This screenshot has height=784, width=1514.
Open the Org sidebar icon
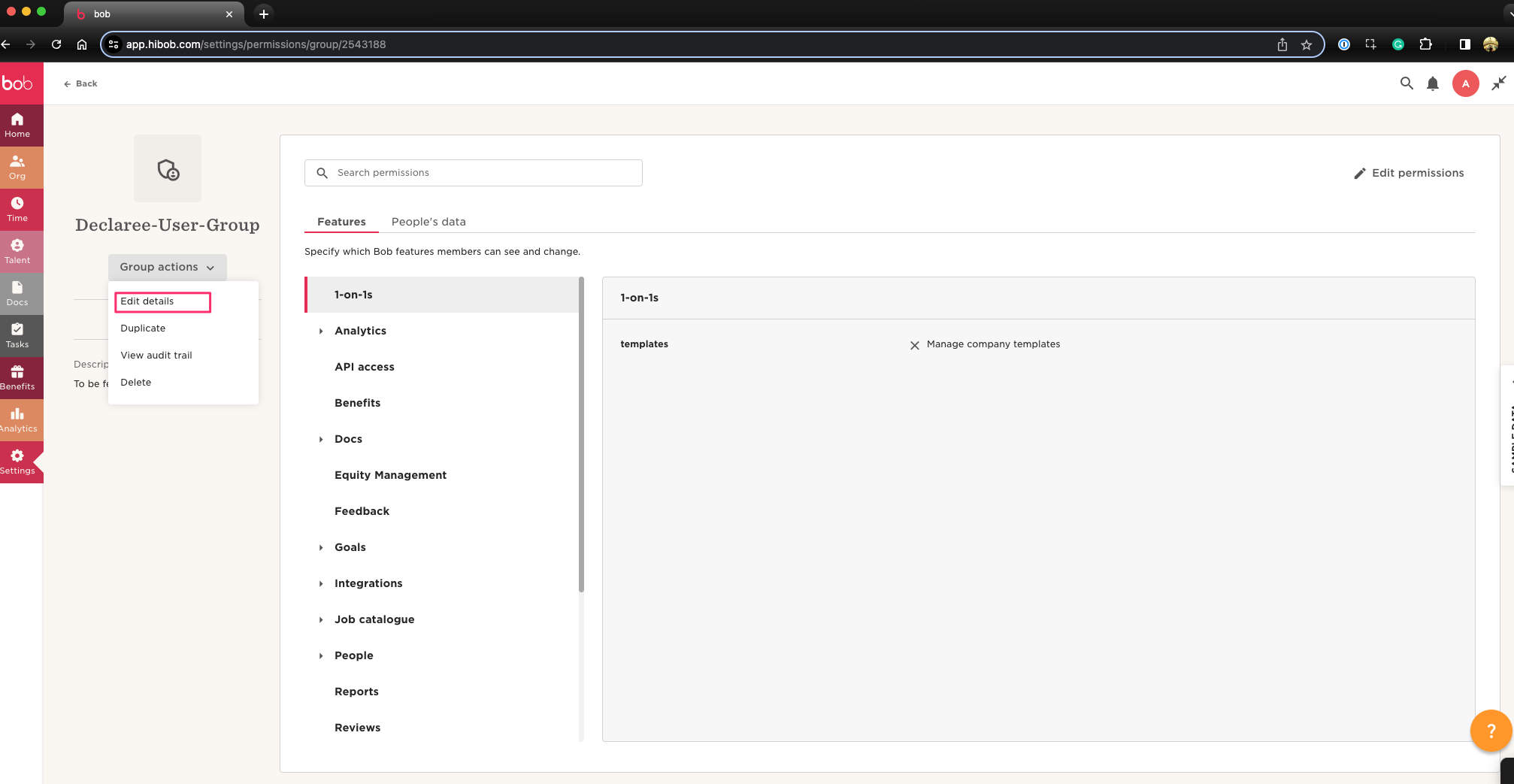tap(17, 167)
